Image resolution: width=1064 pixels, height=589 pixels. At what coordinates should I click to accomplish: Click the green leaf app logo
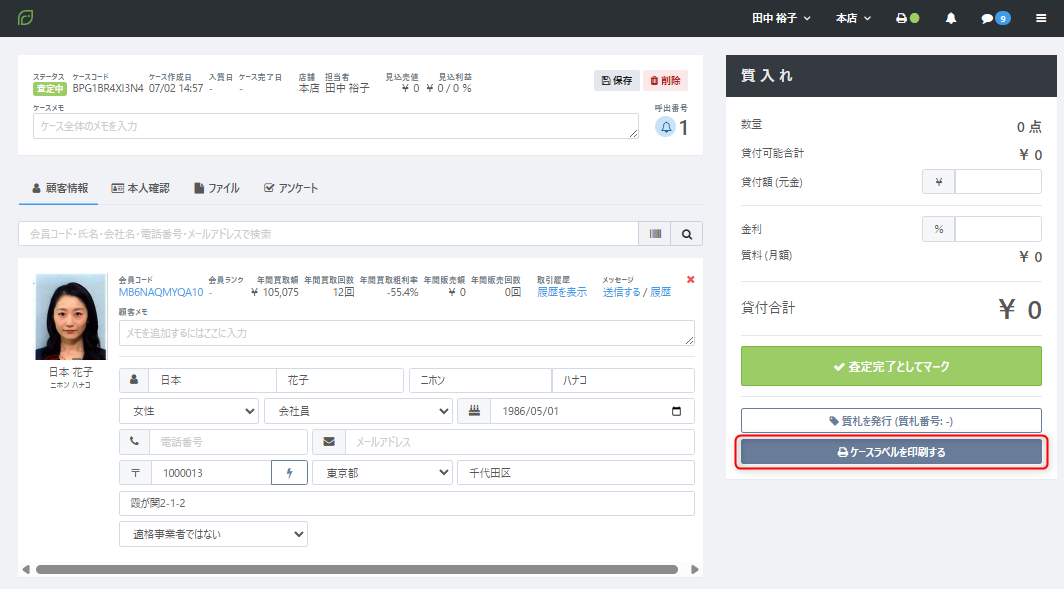tap(26, 18)
